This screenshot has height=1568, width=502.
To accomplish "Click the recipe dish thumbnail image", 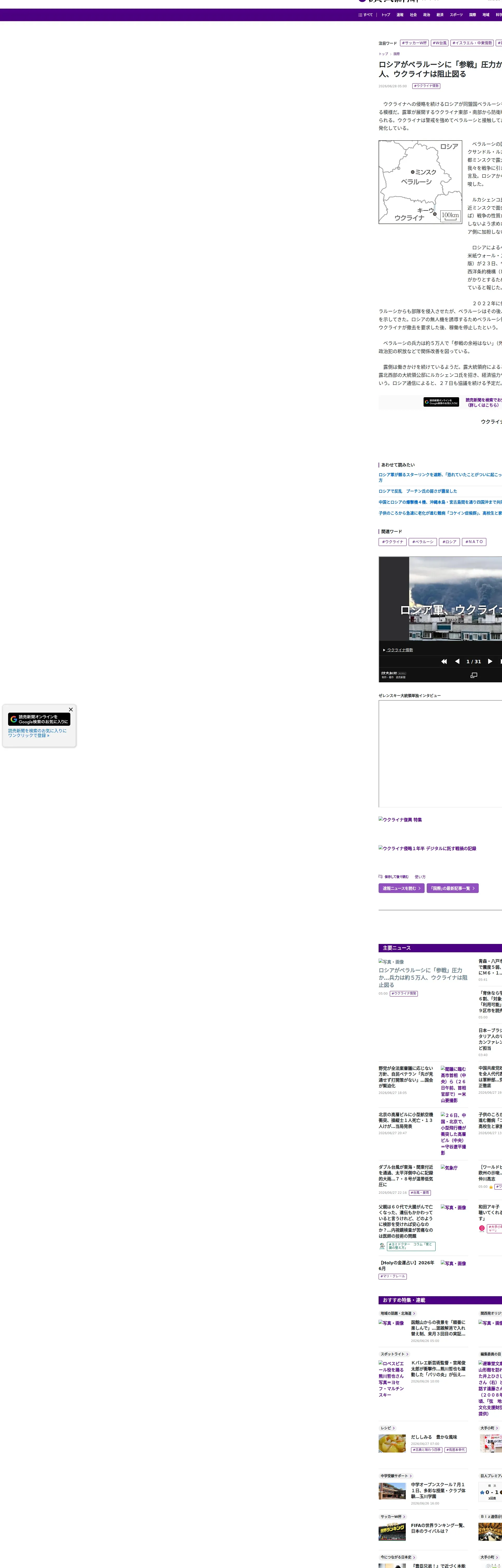I will pyautogui.click(x=392, y=1443).
